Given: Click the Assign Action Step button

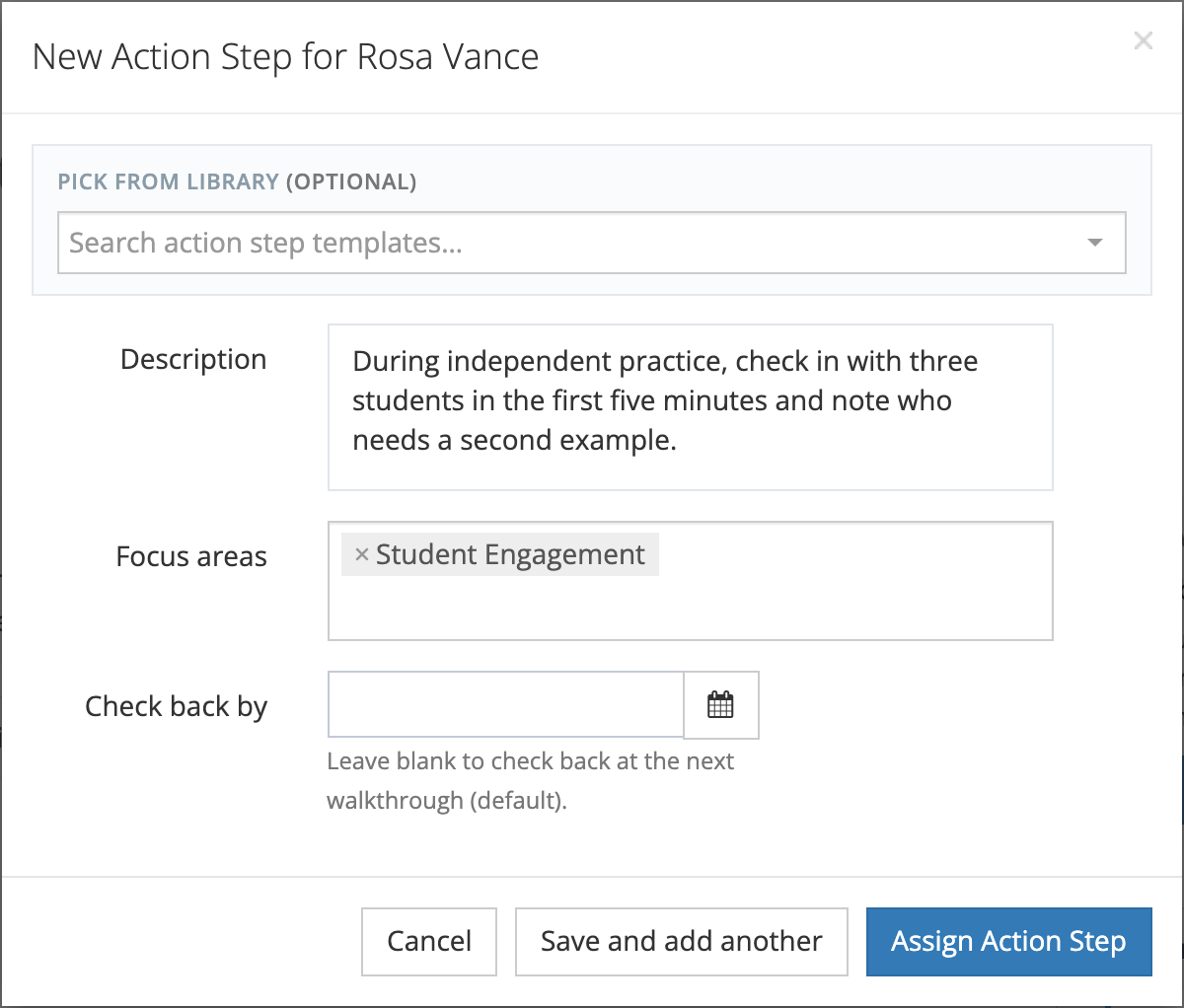Looking at the screenshot, I should tap(1008, 942).
